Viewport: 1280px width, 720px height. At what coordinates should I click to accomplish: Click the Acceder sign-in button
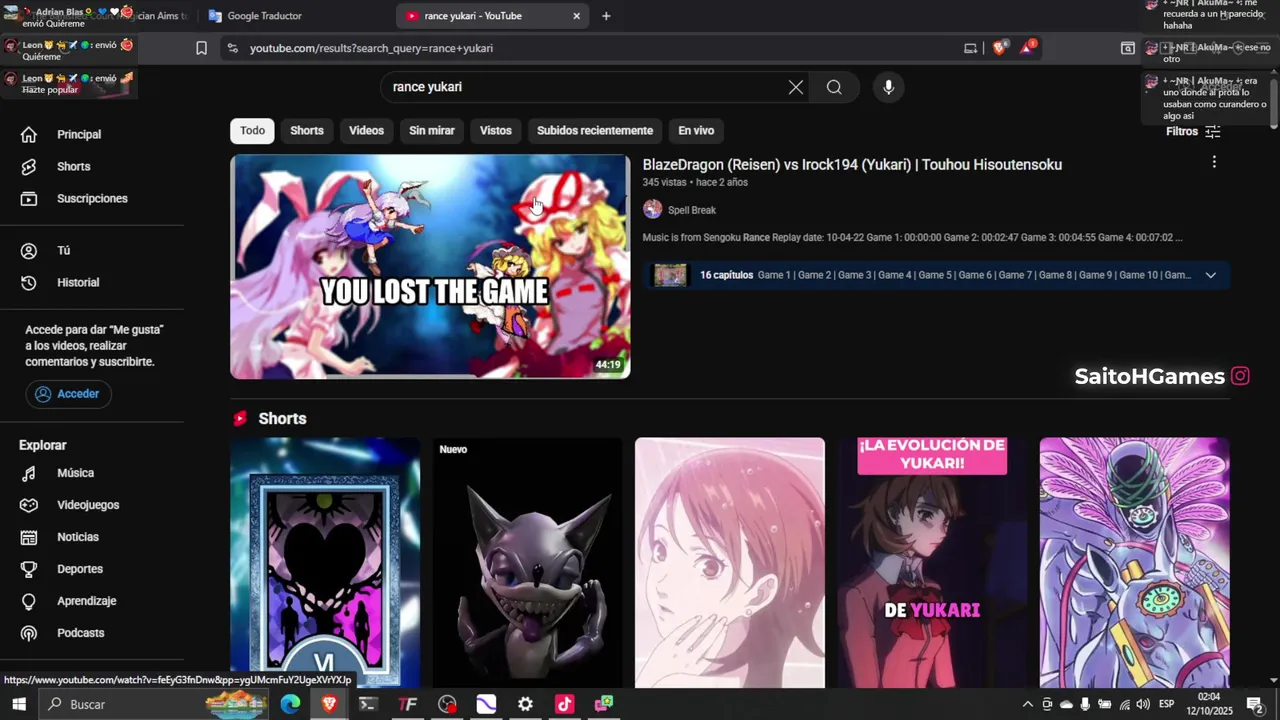pyautogui.click(x=68, y=394)
